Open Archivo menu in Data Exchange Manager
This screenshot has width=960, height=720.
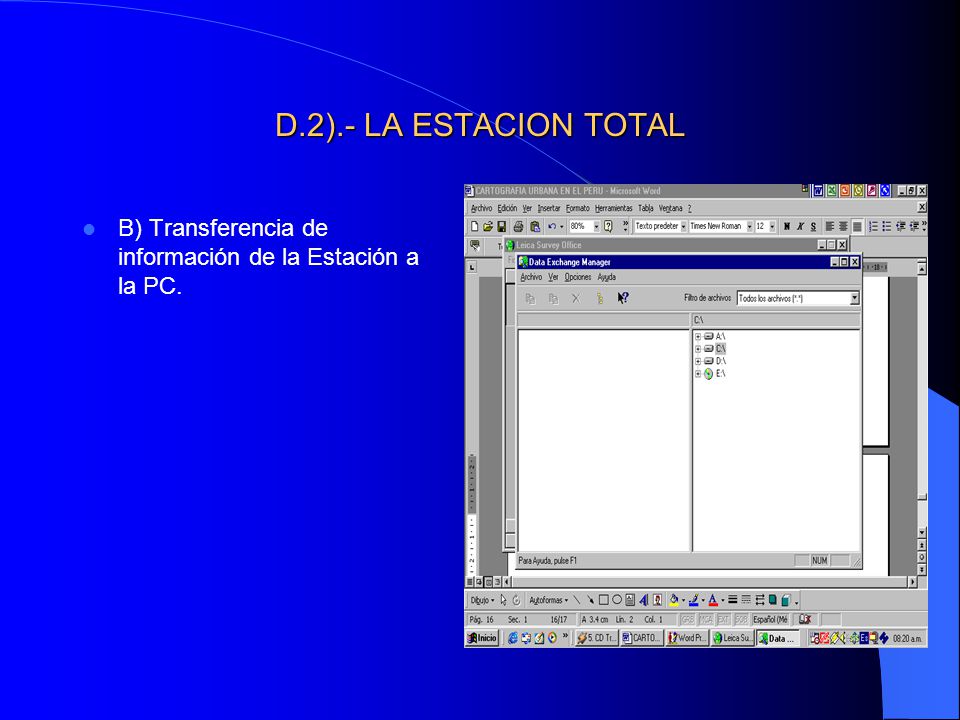coord(531,277)
